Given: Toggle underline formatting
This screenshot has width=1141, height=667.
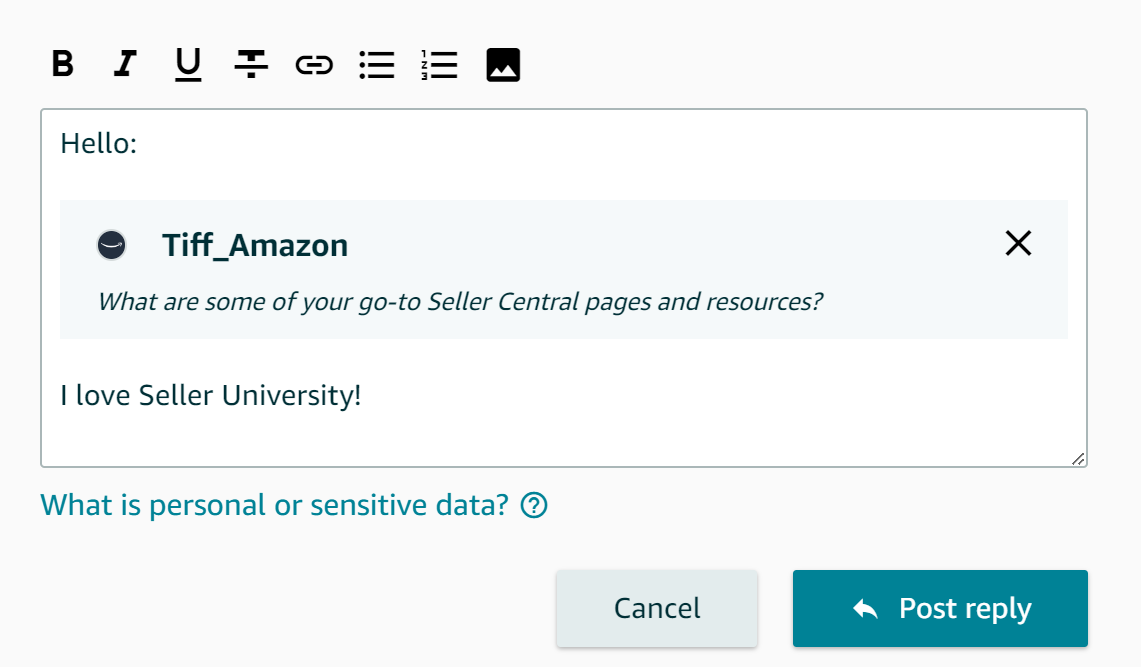Looking at the screenshot, I should [188, 64].
